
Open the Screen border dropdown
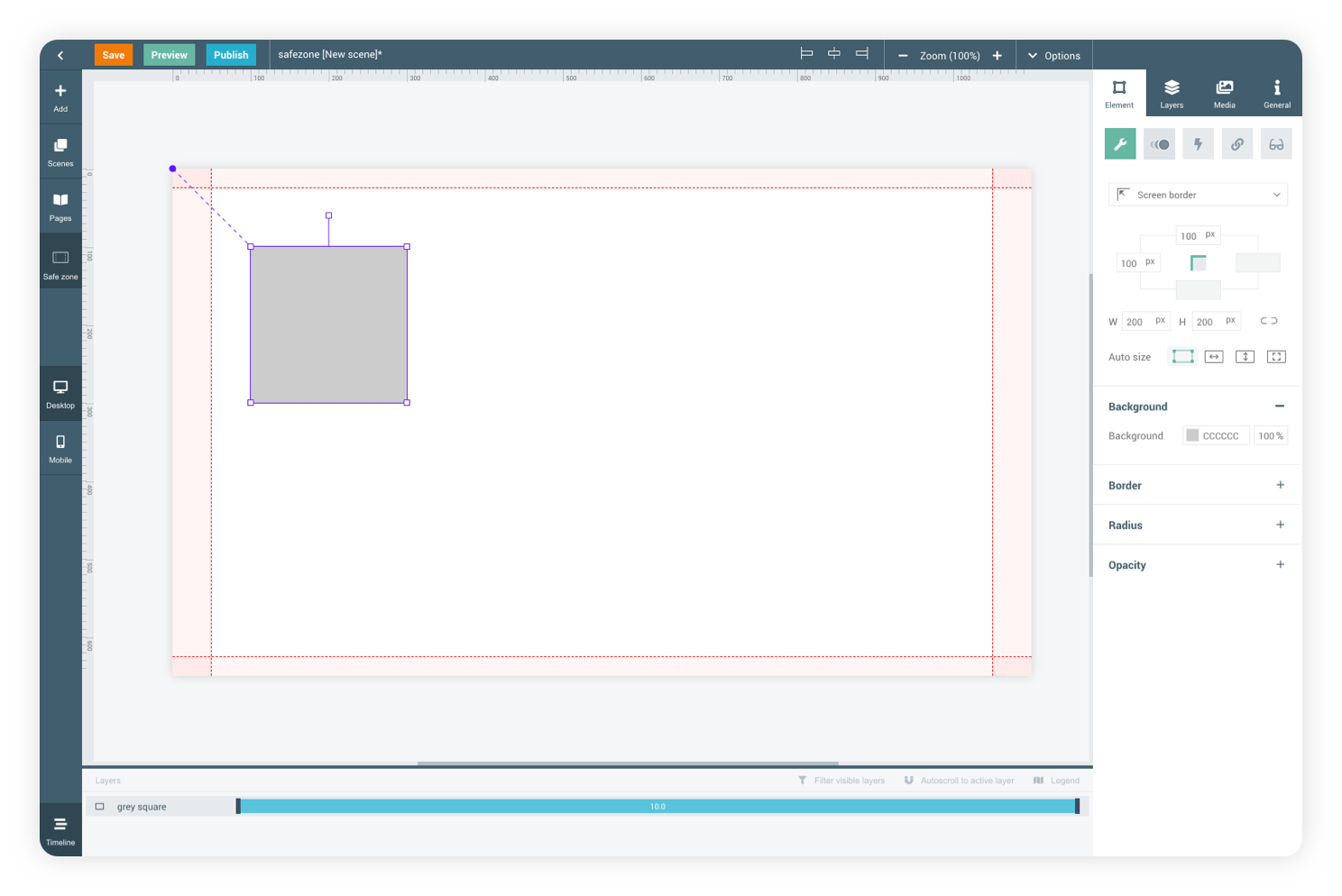[1197, 195]
